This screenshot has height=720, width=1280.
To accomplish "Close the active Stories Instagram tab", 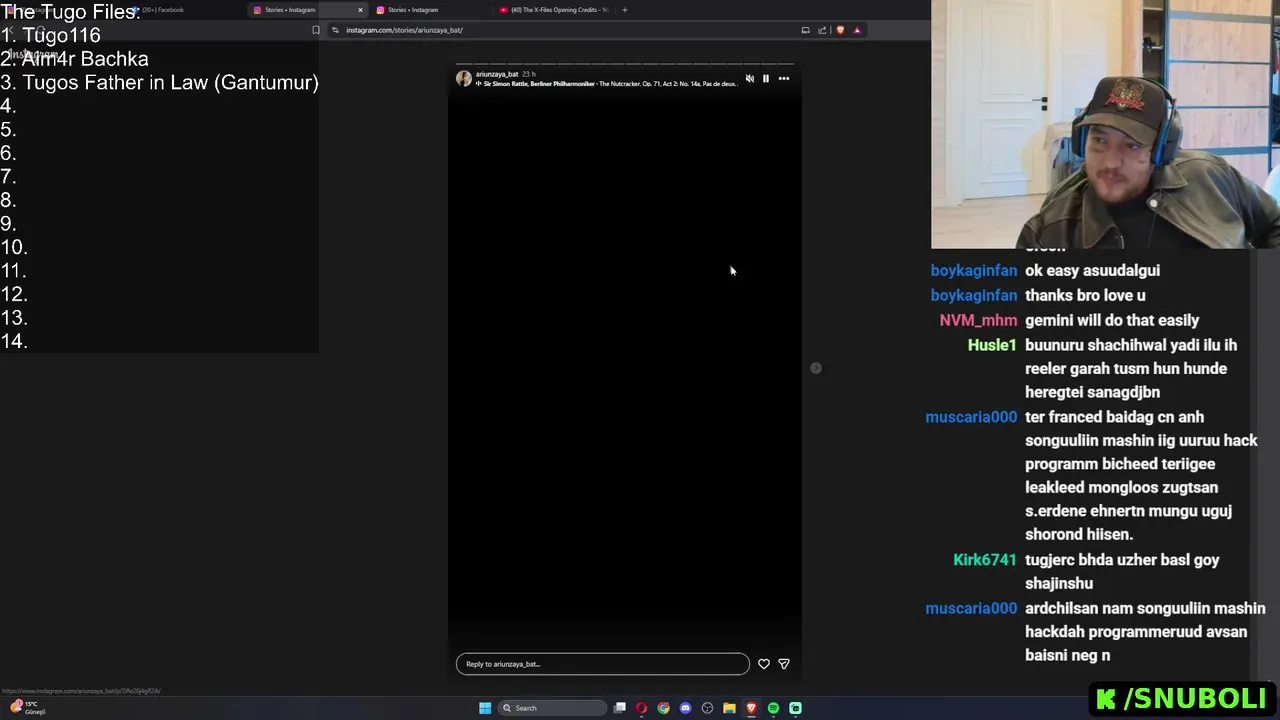I will 360,10.
